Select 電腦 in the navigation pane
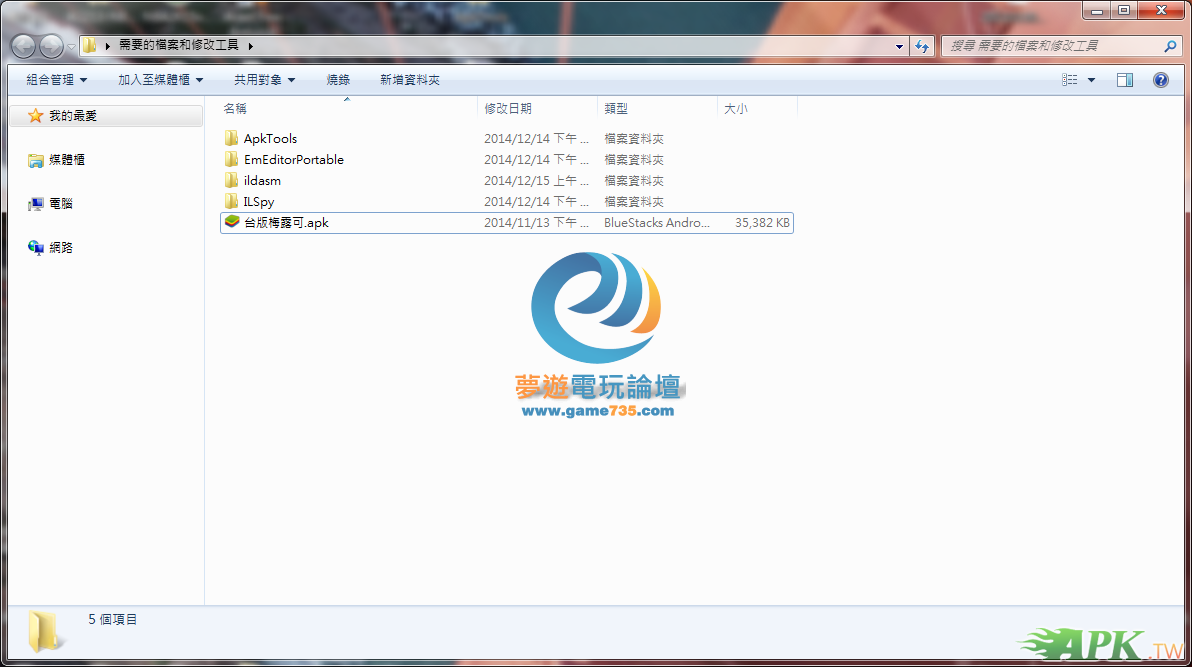This screenshot has height=667, width=1192. [61, 203]
